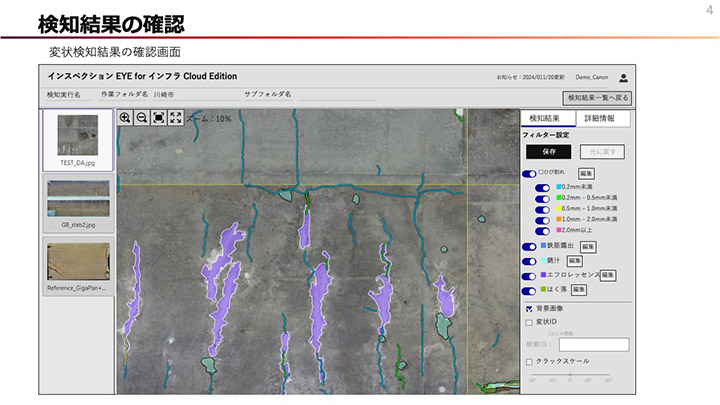Click 編集 button next to ひび割れ
Screen dimensions: 720x405
tap(586, 173)
